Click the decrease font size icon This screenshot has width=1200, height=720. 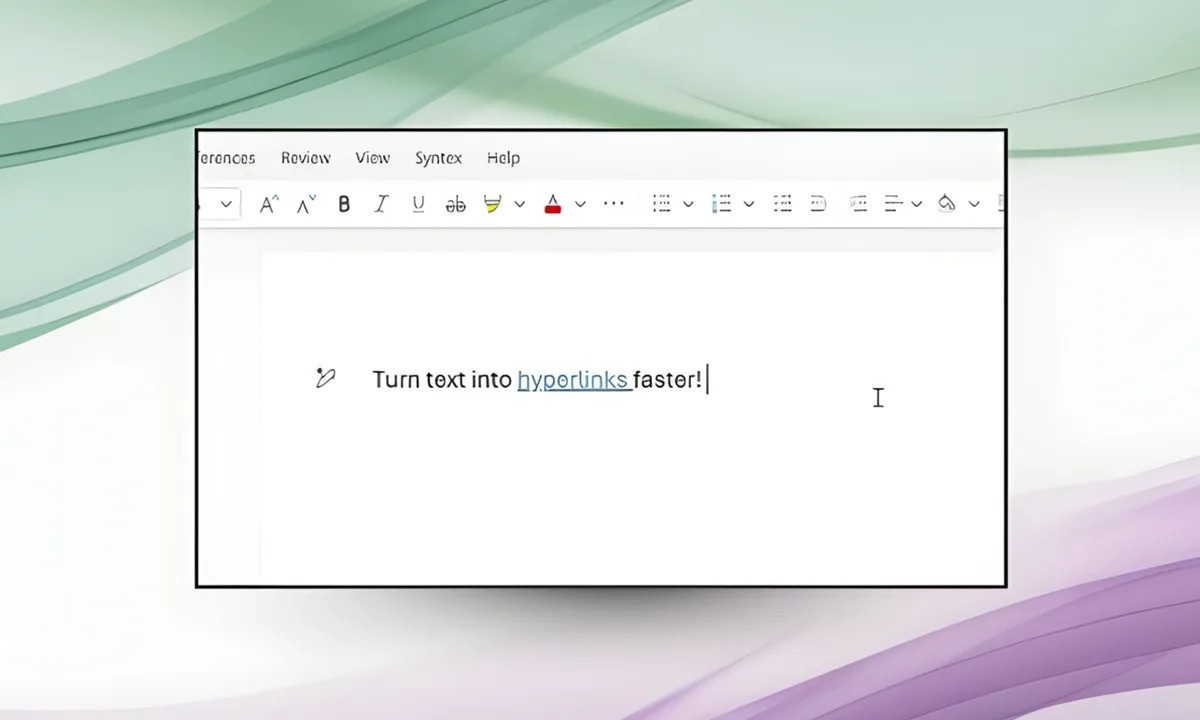(305, 204)
